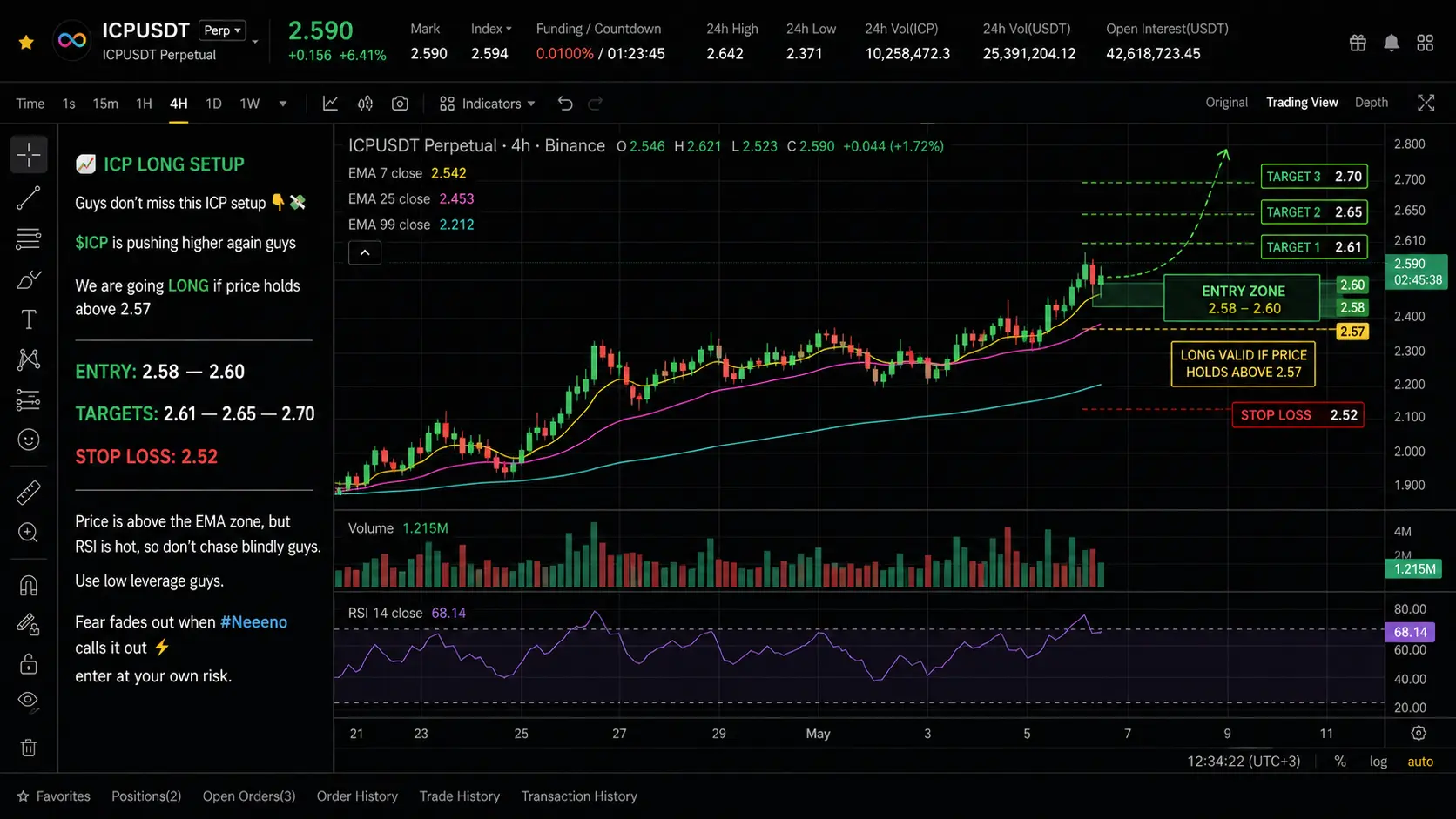Screen dimensions: 1456x819
Task: Click the ICPUSDT symbol name
Action: coord(145,30)
